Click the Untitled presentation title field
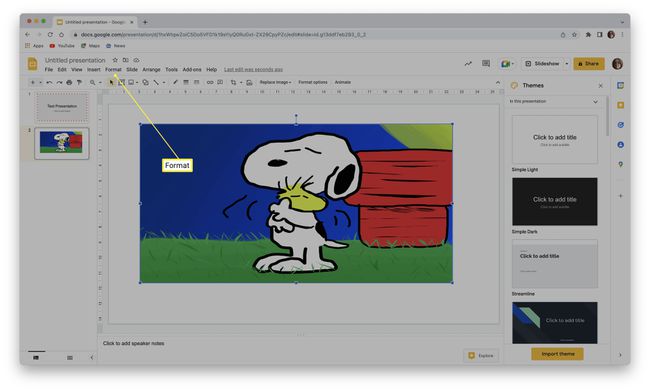This screenshot has height=391, width=650. (x=75, y=60)
